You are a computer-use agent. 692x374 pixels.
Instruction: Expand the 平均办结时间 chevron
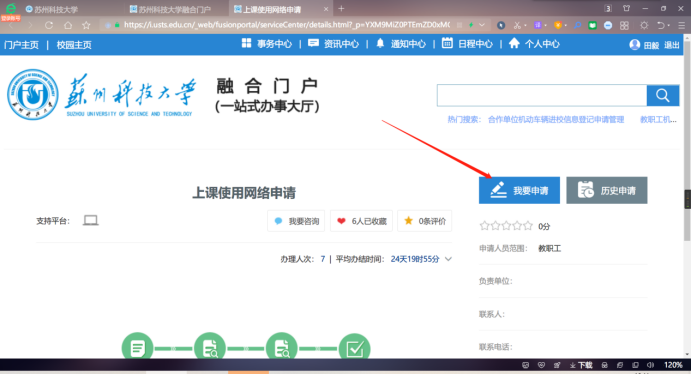448,259
